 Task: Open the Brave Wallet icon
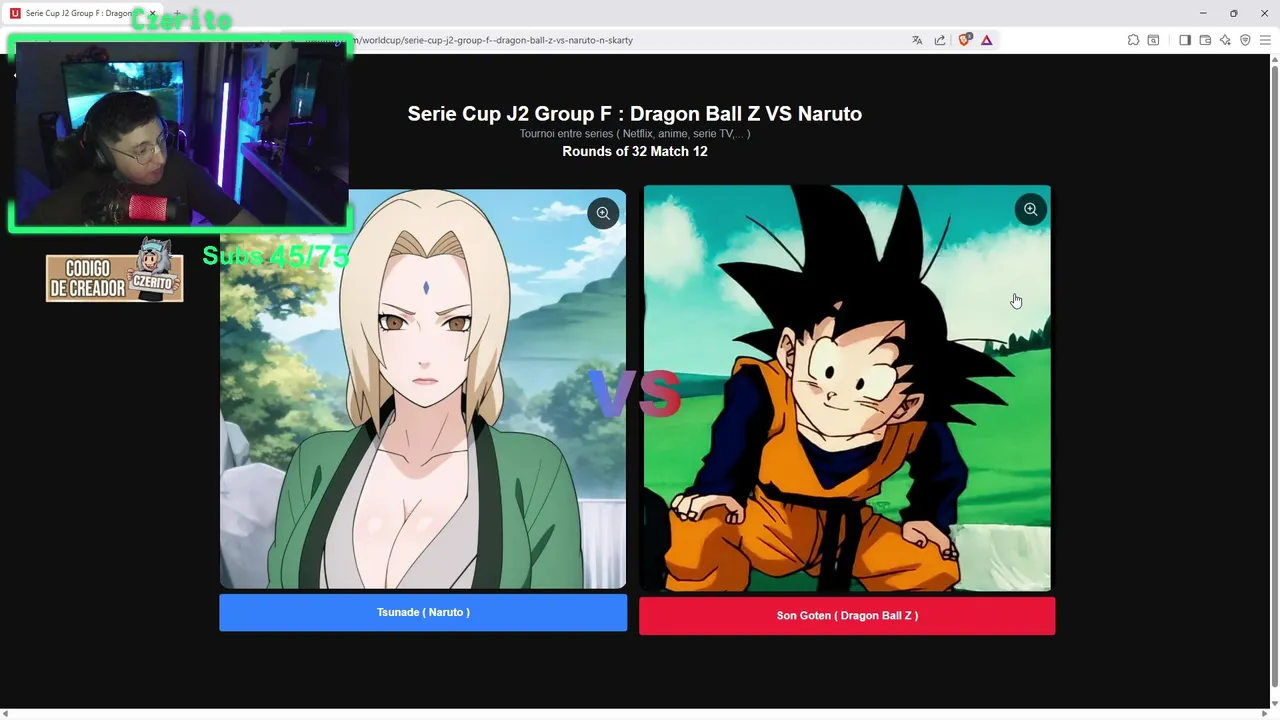click(x=1205, y=40)
